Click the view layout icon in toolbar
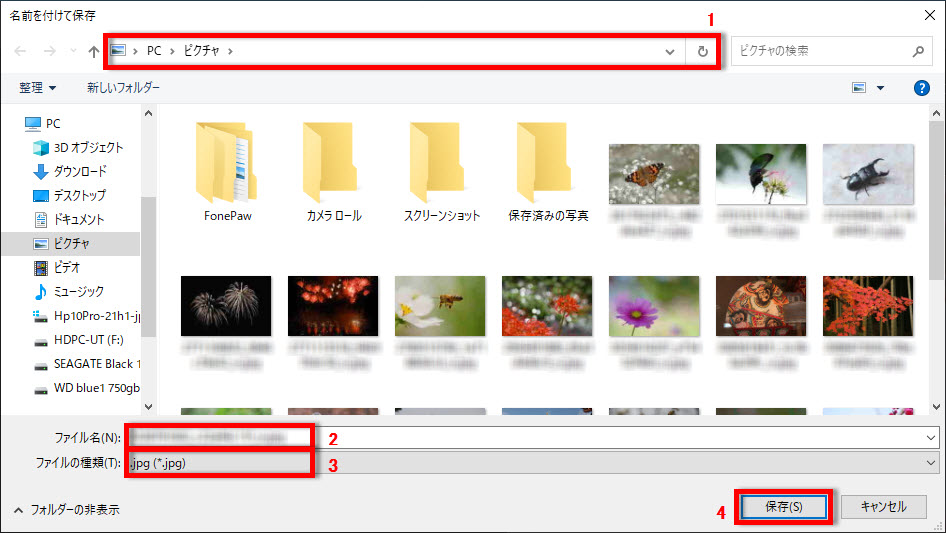The image size is (946, 533). click(858, 88)
